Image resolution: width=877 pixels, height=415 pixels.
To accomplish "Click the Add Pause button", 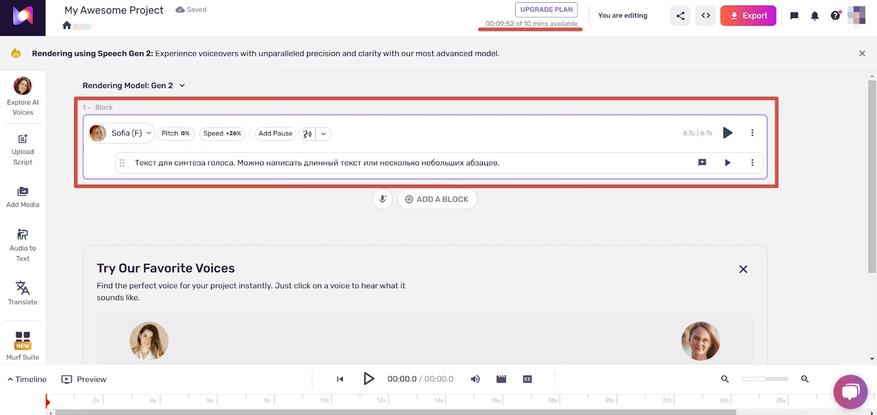I will pos(275,134).
